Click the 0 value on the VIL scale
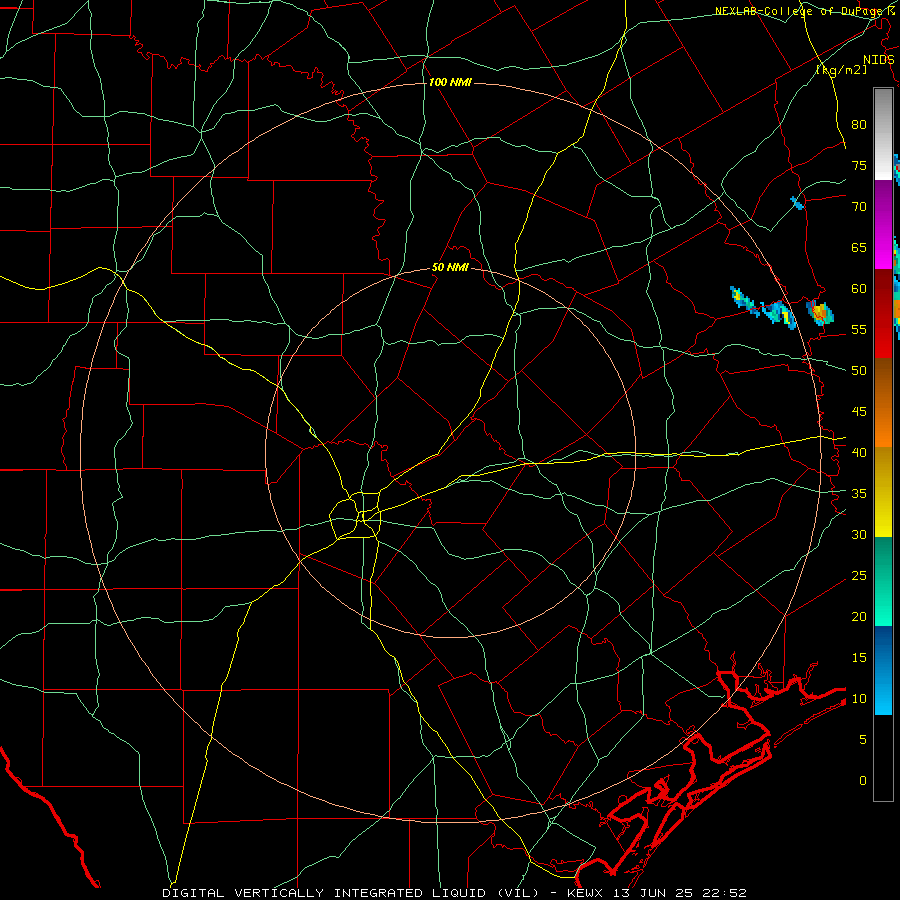 point(863,781)
